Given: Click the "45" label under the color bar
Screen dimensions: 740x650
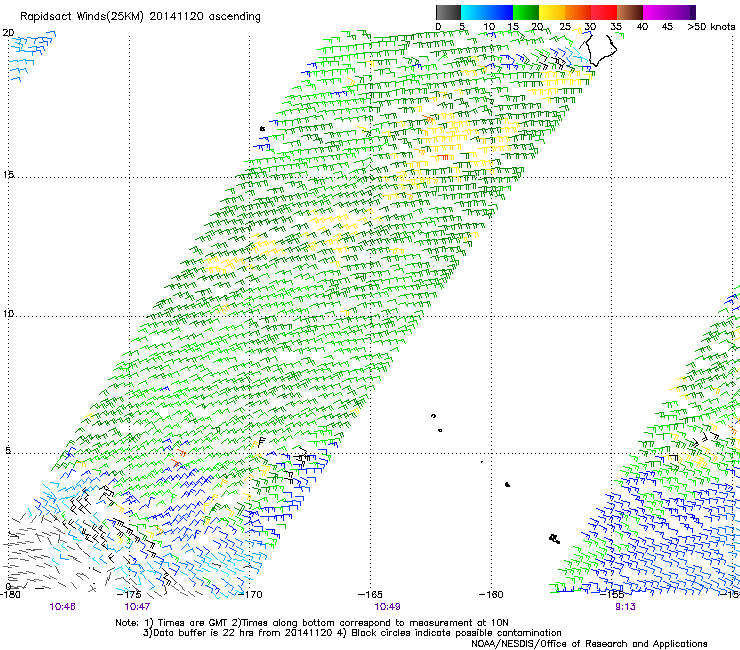Looking at the screenshot, I should 667,27.
